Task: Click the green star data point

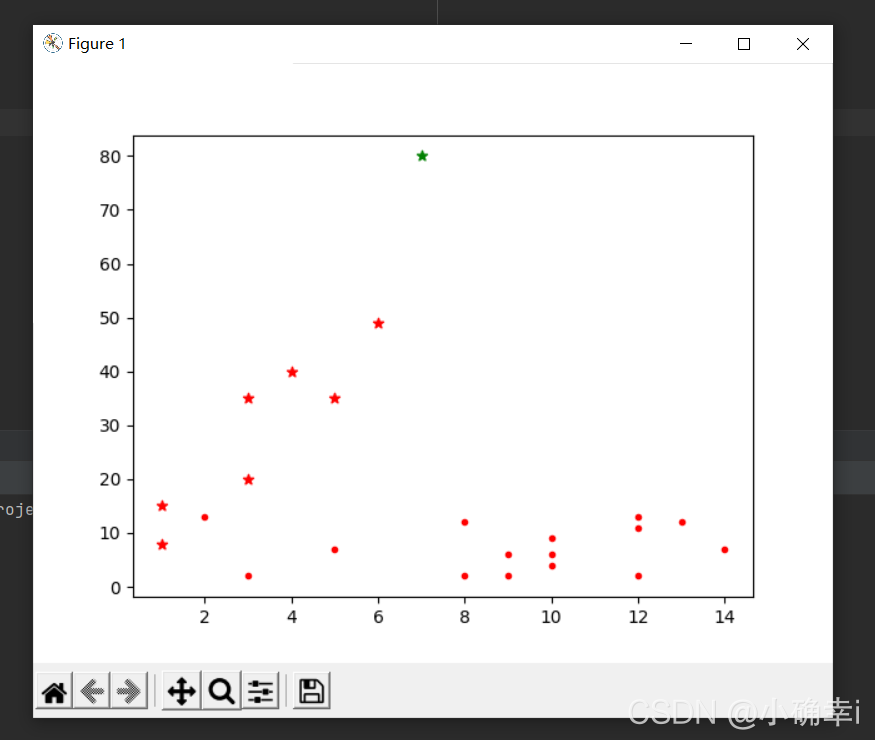Action: point(422,156)
